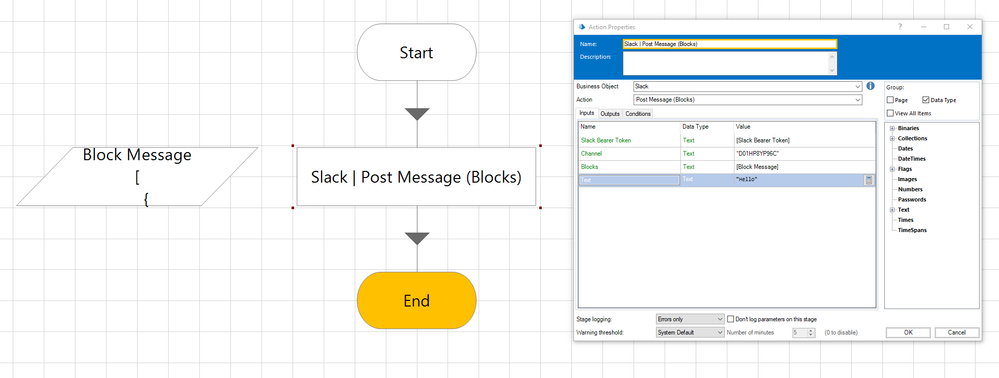Select the Times item in data tree
Image resolution: width=999 pixels, height=378 pixels.
point(905,220)
